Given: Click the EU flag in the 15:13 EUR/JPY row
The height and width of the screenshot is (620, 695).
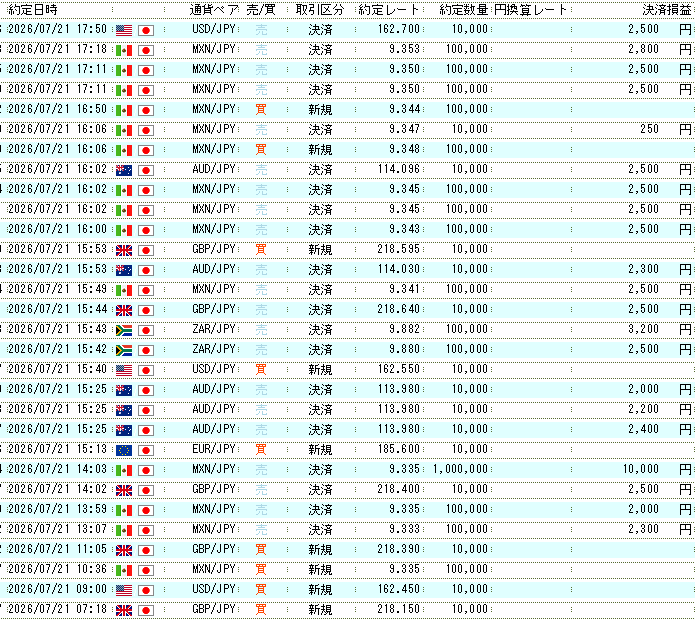Looking at the screenshot, I should [x=124, y=450].
